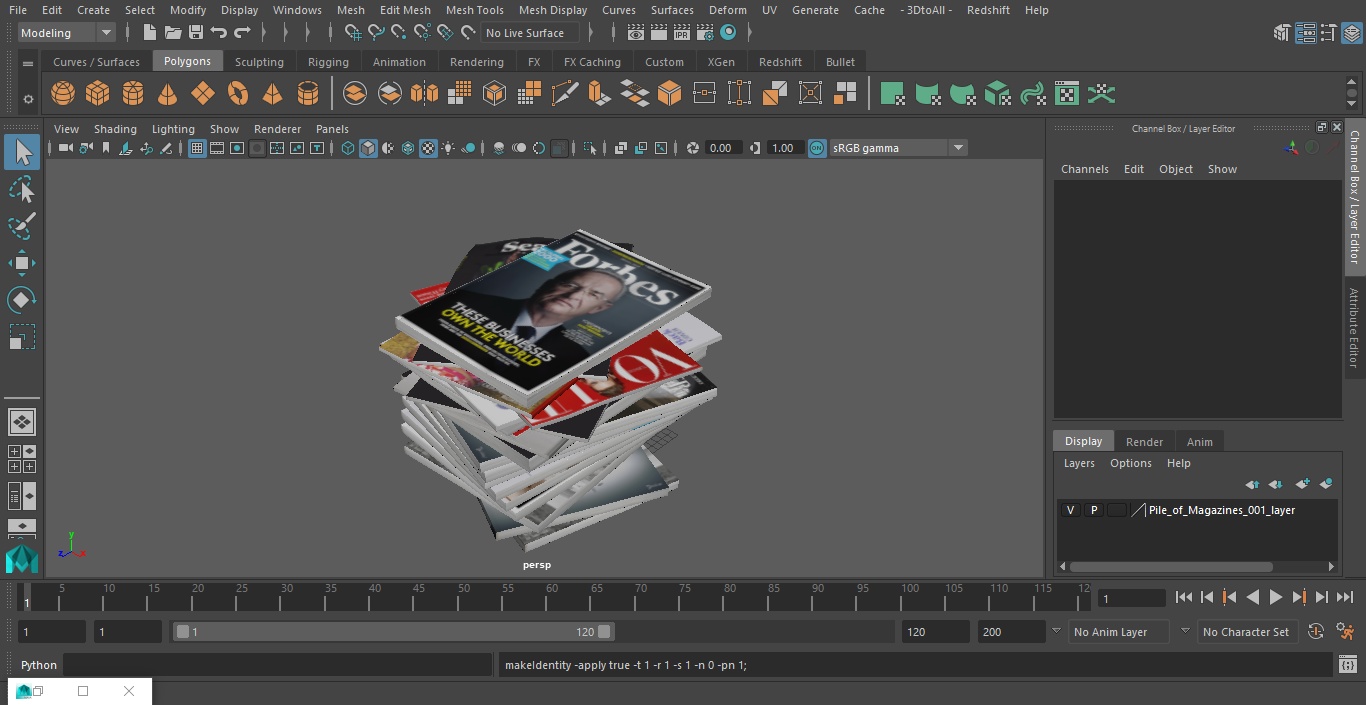Redo action with the toolbar arrow
The height and width of the screenshot is (705, 1366).
pyautogui.click(x=242, y=33)
